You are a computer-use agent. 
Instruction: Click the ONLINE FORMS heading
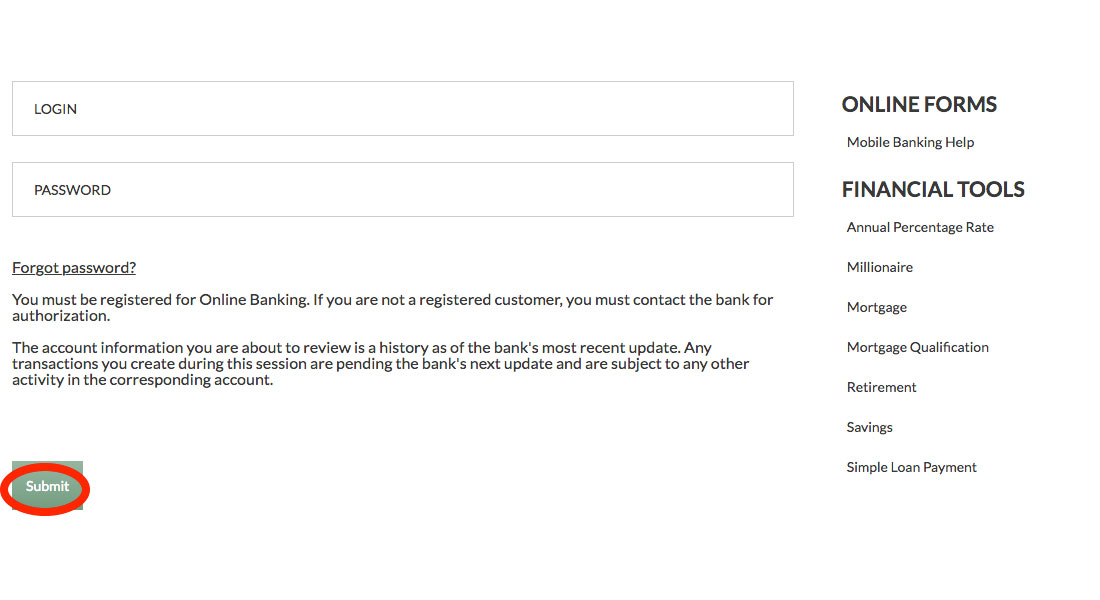[919, 105]
